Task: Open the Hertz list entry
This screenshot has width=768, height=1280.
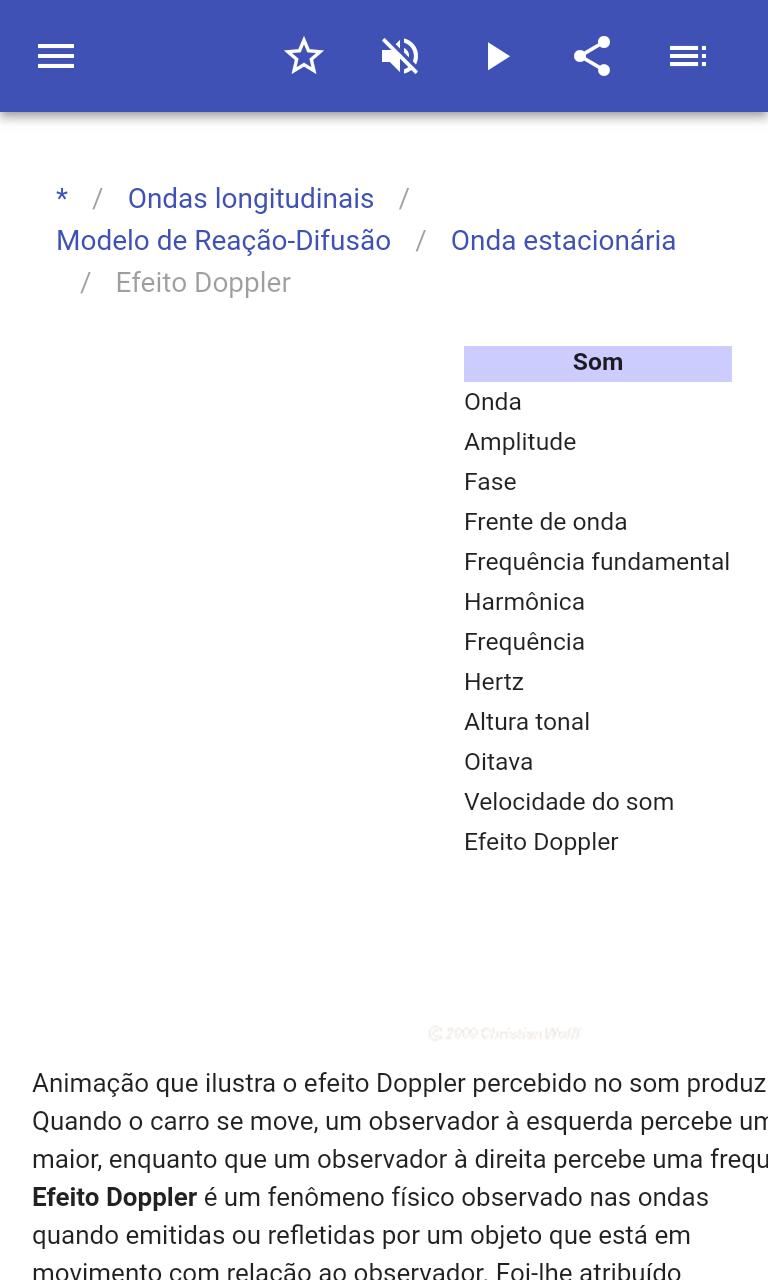Action: pyautogui.click(x=494, y=681)
